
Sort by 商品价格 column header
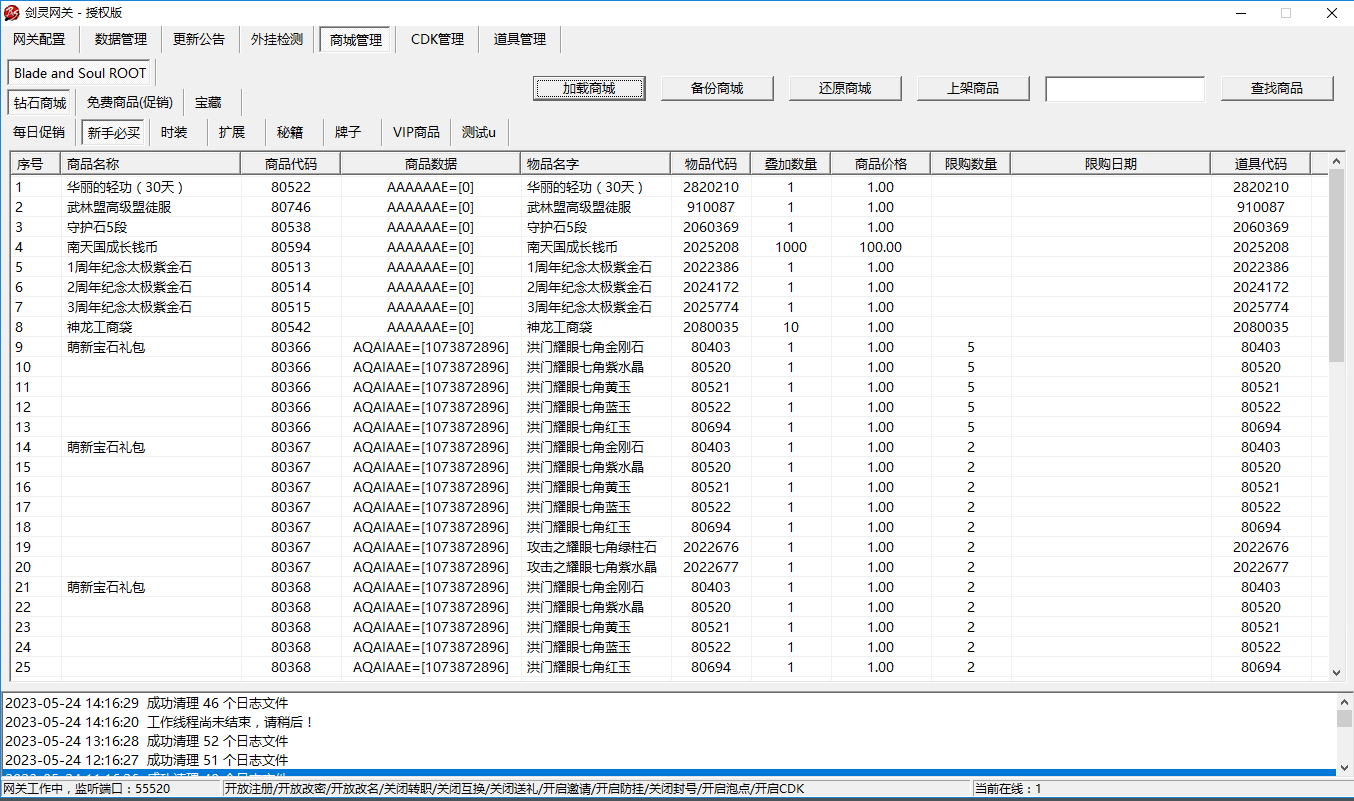pyautogui.click(x=880, y=164)
